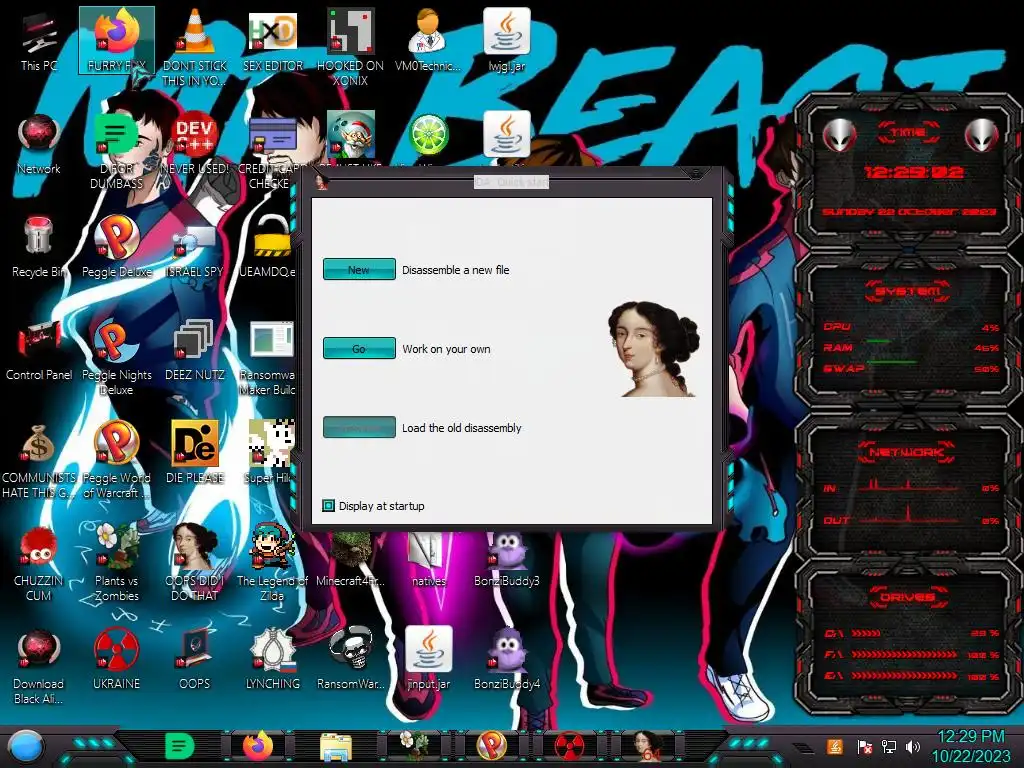The height and width of the screenshot is (768, 1024).
Task: Click New to disassemble a new file
Action: [359, 269]
